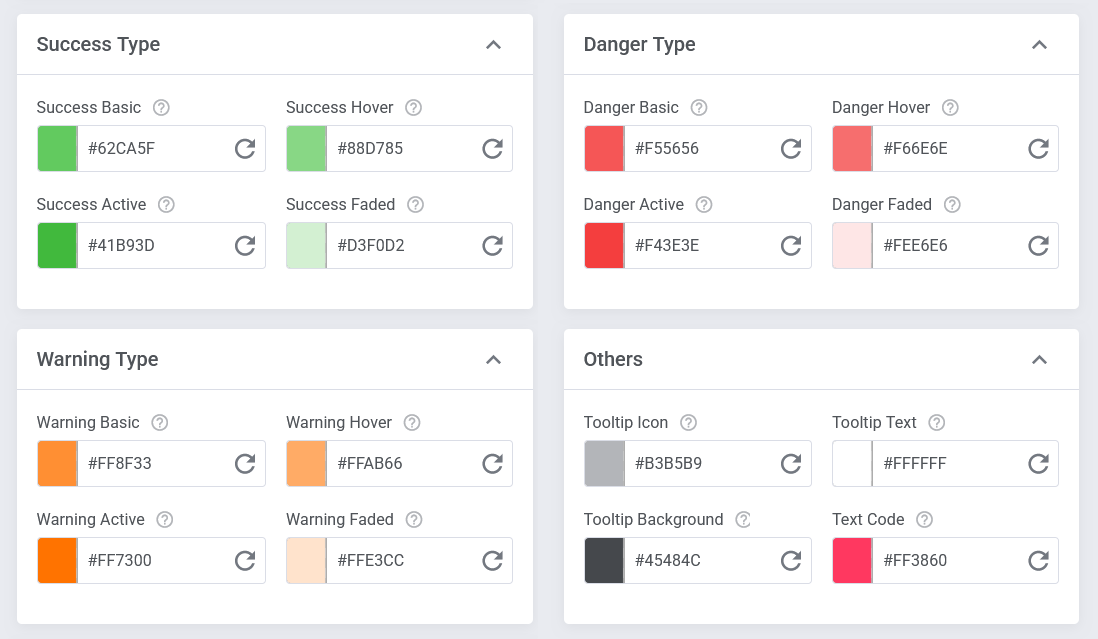Edit the Danger Active #F43E3E hex field
1098x639 pixels.
coord(697,246)
